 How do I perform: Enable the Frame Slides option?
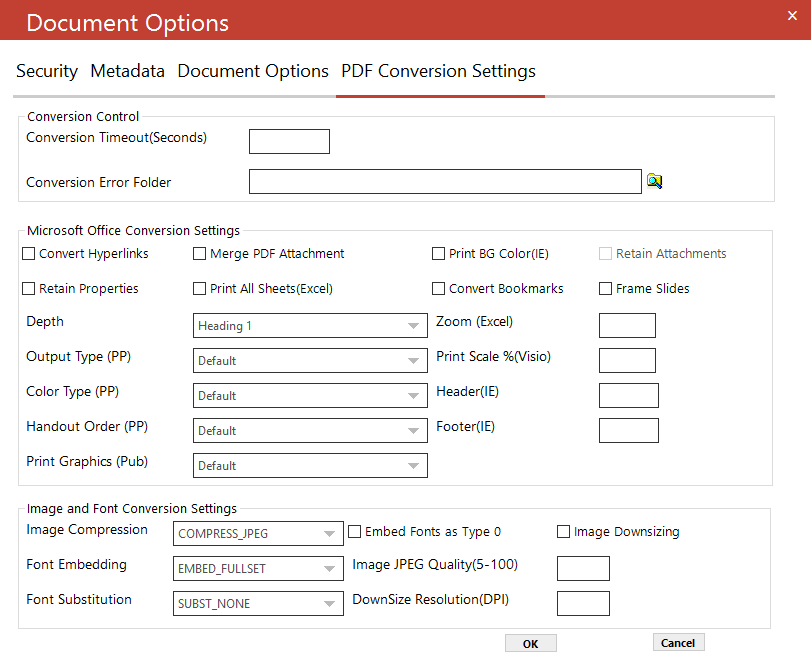[x=605, y=289]
